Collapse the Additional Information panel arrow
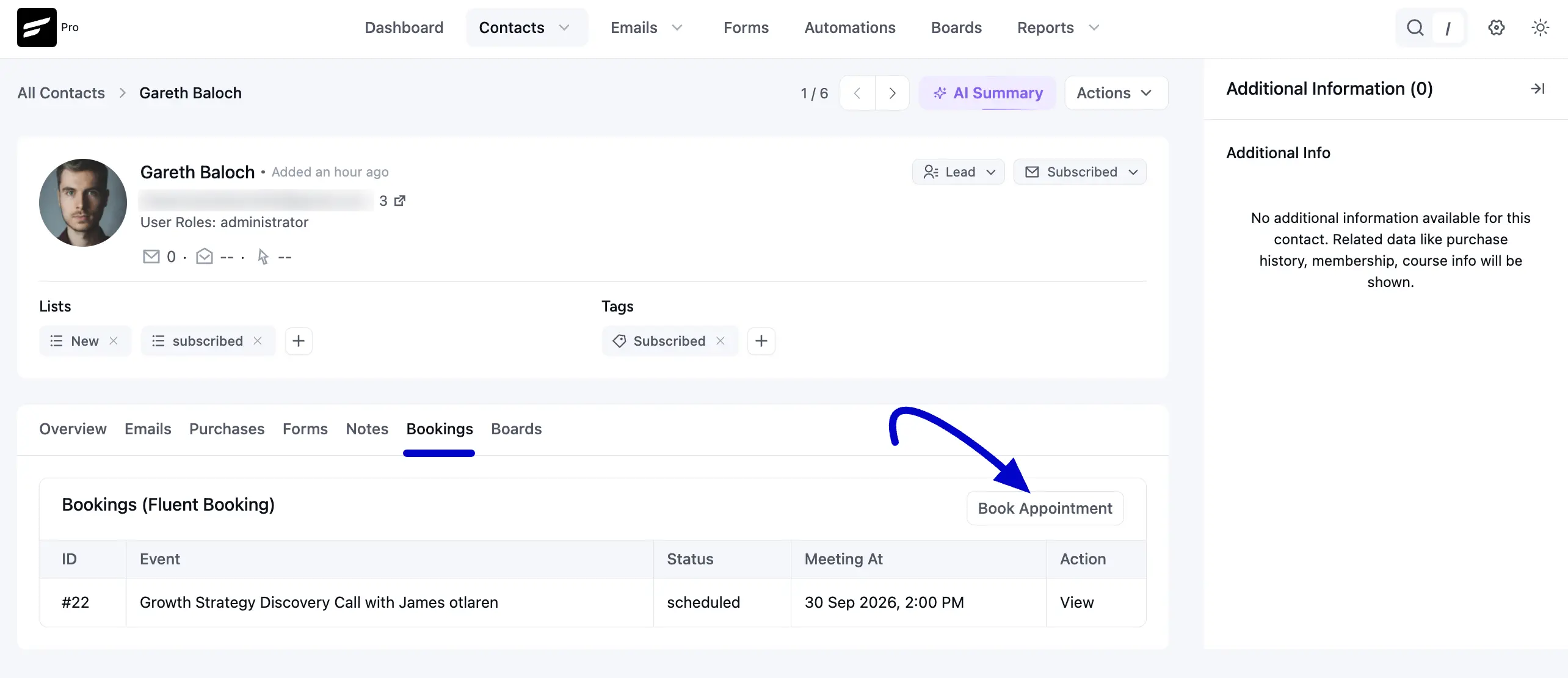 click(x=1537, y=89)
